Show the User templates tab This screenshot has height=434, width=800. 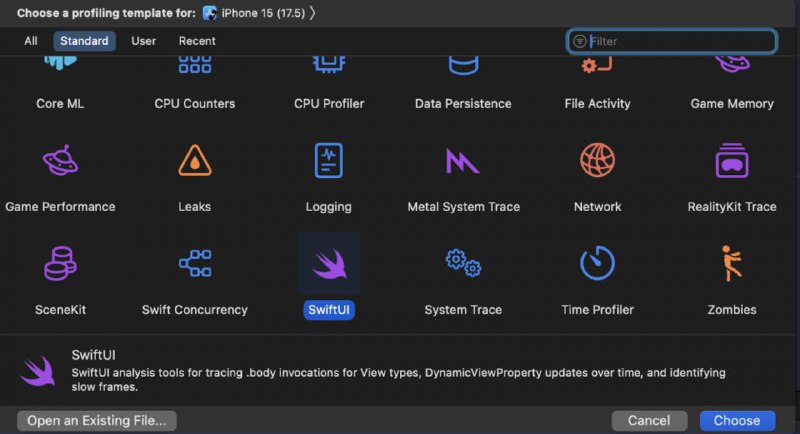tap(143, 41)
